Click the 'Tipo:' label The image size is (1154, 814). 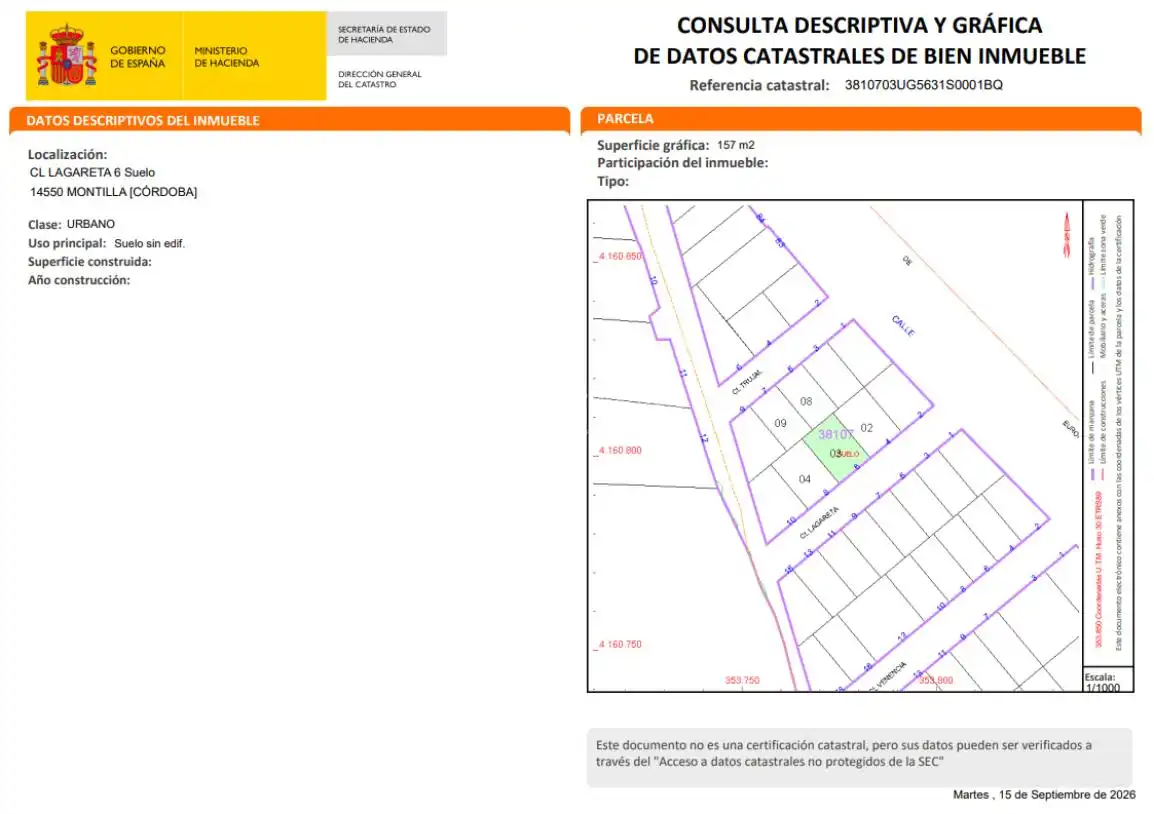coord(613,181)
